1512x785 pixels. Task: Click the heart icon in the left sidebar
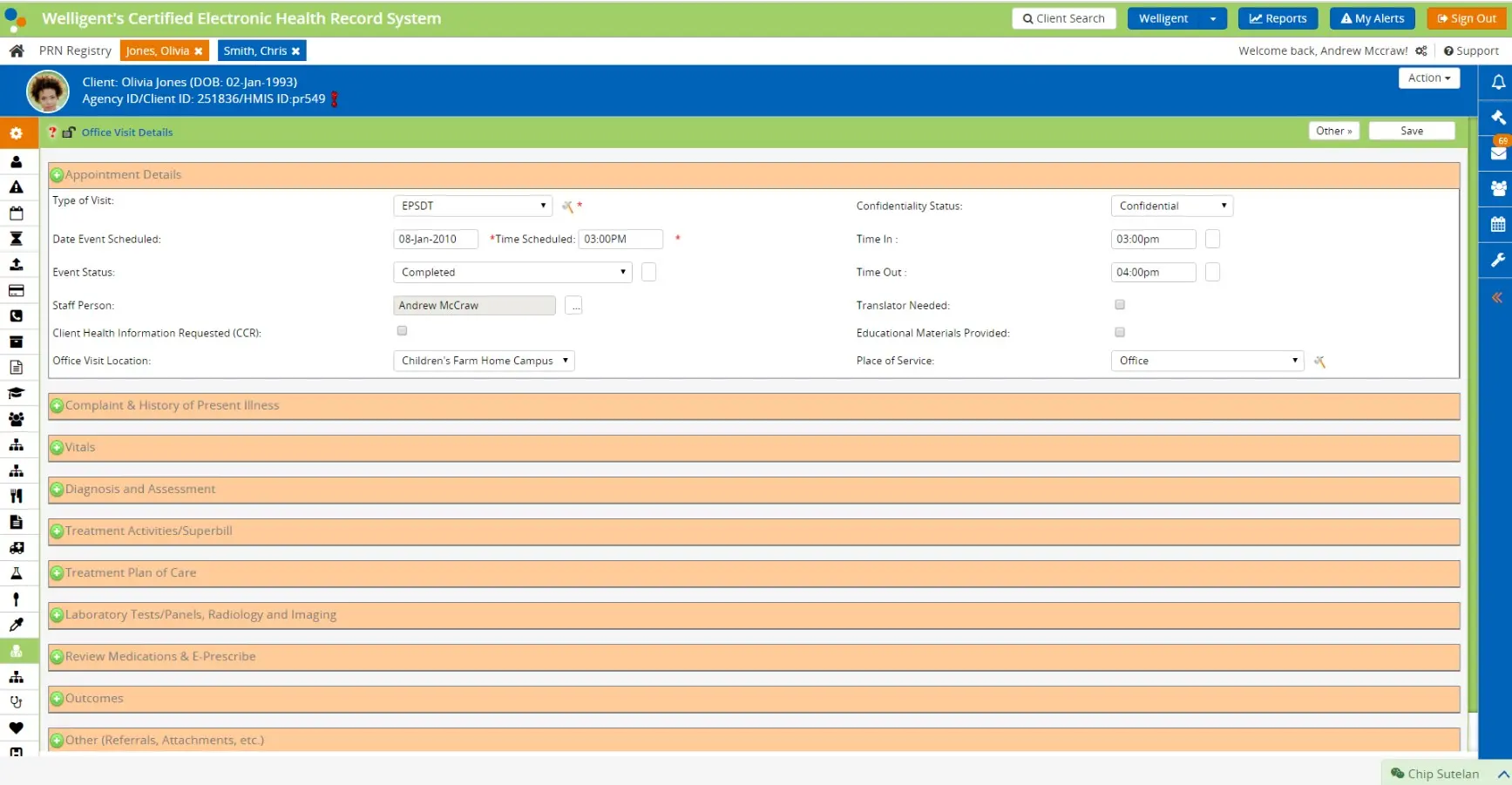(17, 728)
